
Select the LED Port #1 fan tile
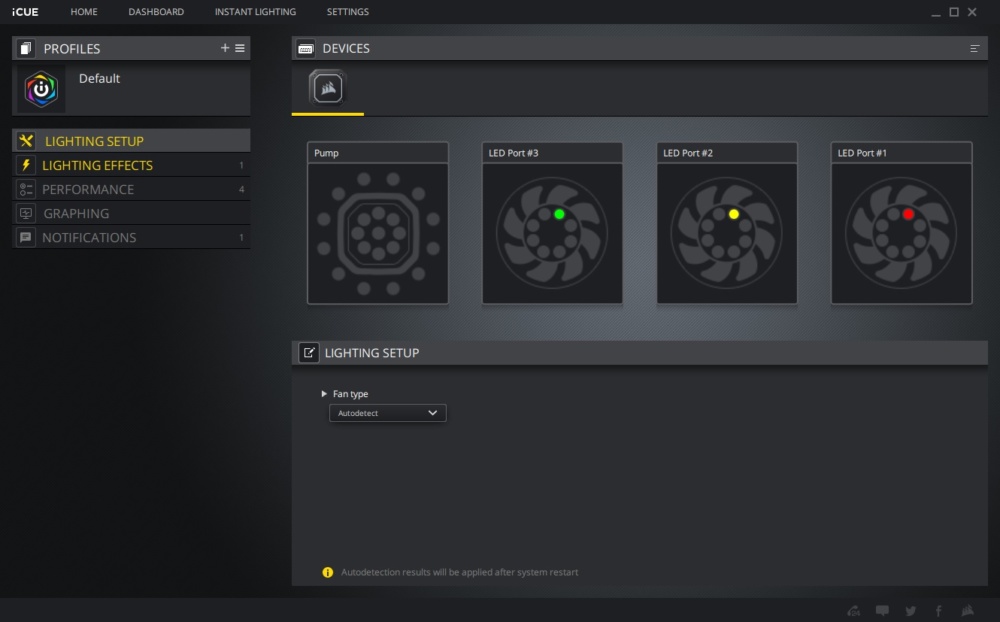[901, 223]
